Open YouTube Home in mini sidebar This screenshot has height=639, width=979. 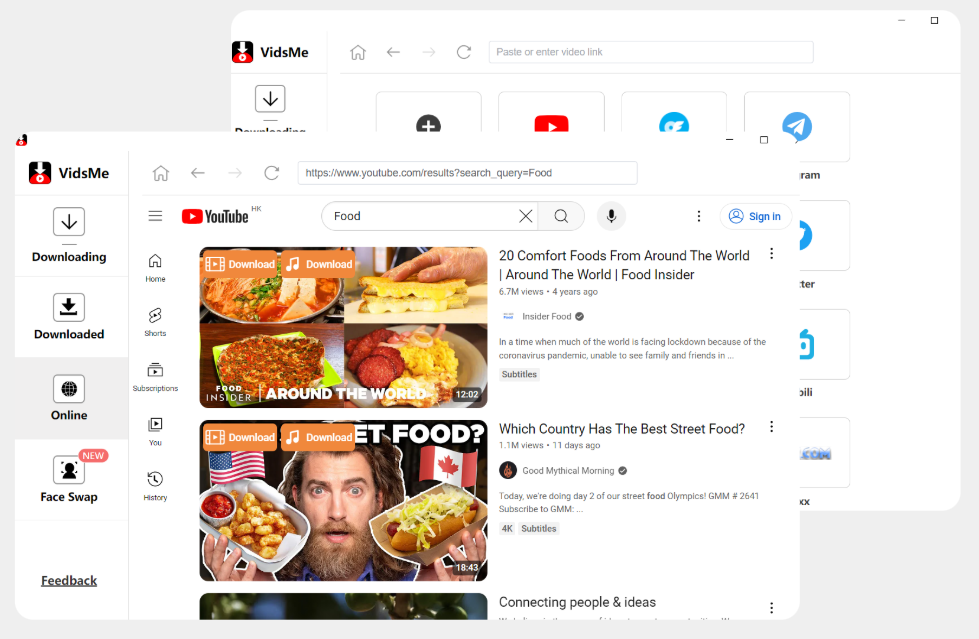tap(155, 268)
